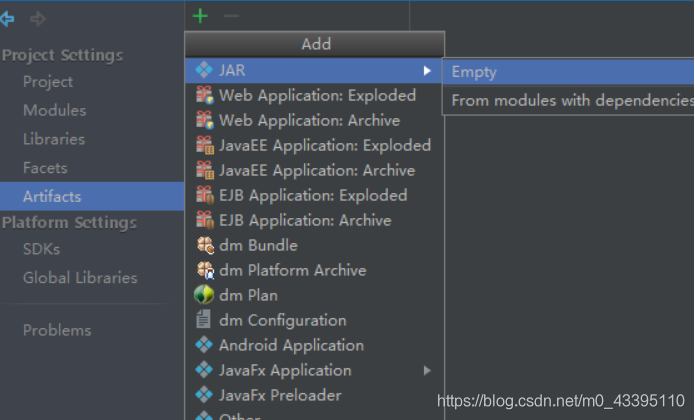Choose EJB Application: Archive menu entry
The height and width of the screenshot is (420, 695).
314,220
